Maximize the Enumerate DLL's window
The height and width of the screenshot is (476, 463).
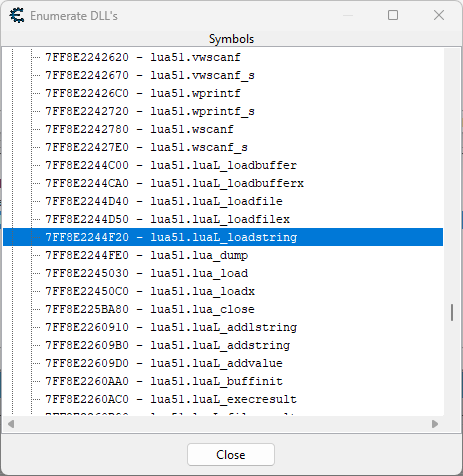393,15
